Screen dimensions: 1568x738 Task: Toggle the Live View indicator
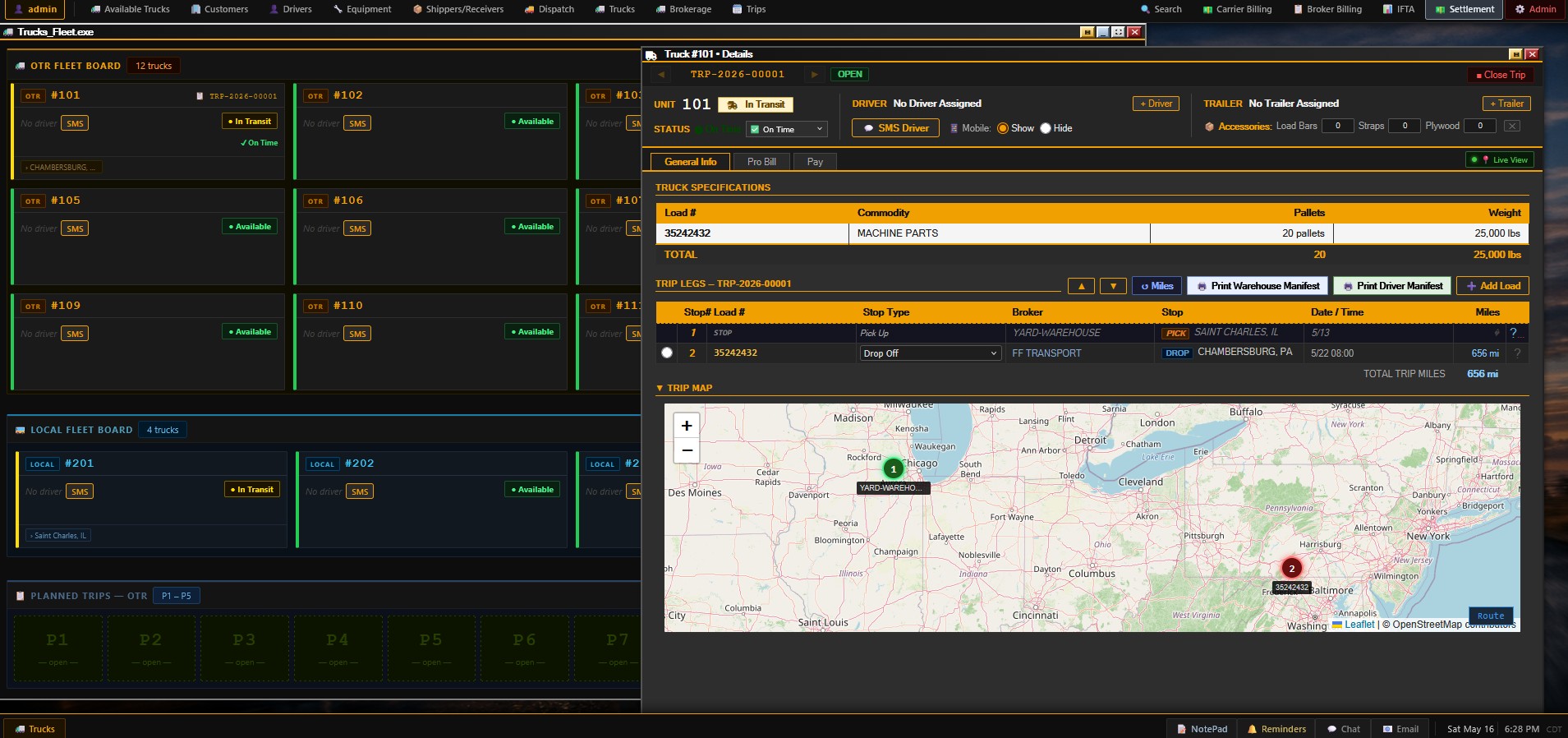click(x=1500, y=160)
